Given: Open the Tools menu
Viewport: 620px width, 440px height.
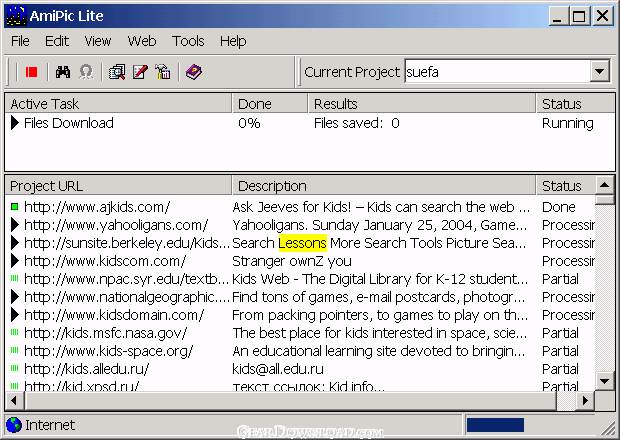Looking at the screenshot, I should point(188,41).
